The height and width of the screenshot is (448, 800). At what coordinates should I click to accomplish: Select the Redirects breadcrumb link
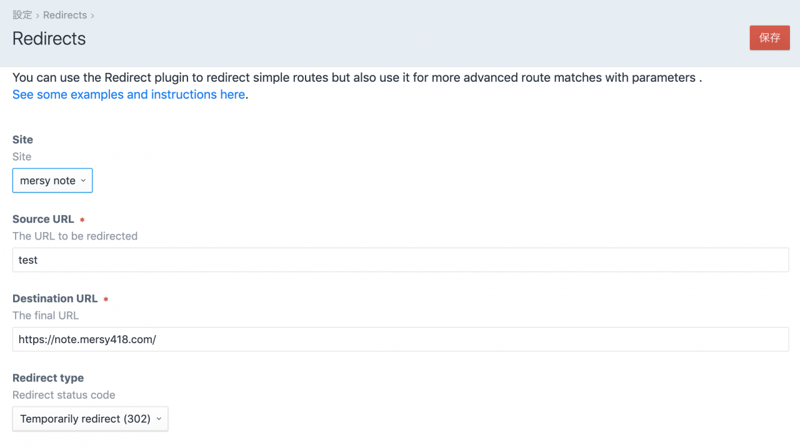pyautogui.click(x=65, y=15)
